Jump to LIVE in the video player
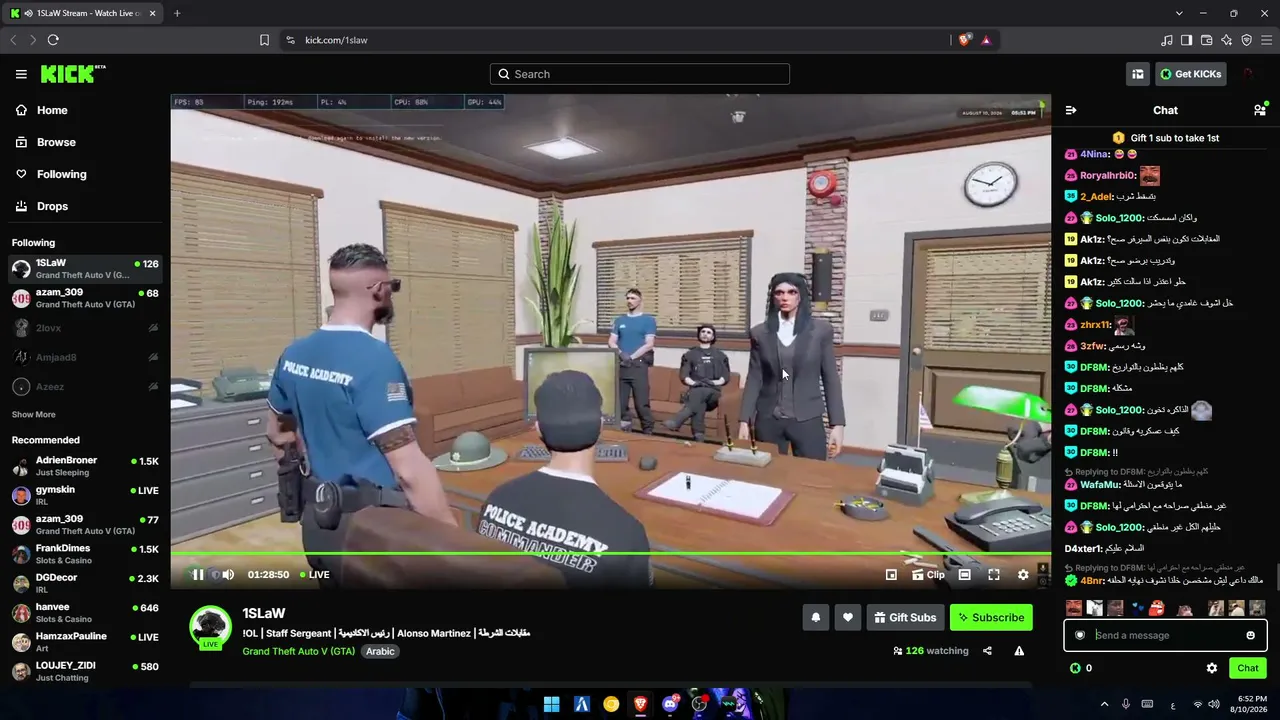The height and width of the screenshot is (720, 1280). (314, 575)
